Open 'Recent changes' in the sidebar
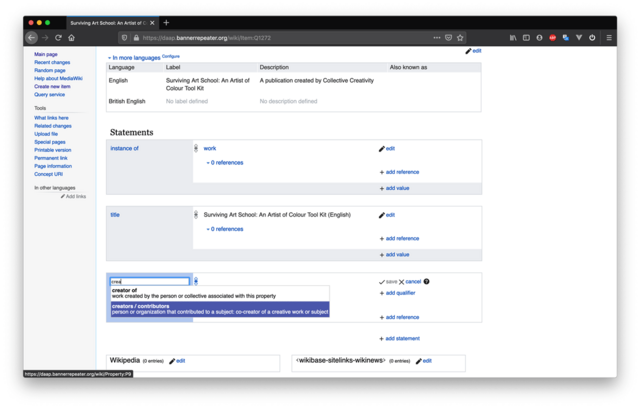Screen dimensions: 640x408 point(54,63)
